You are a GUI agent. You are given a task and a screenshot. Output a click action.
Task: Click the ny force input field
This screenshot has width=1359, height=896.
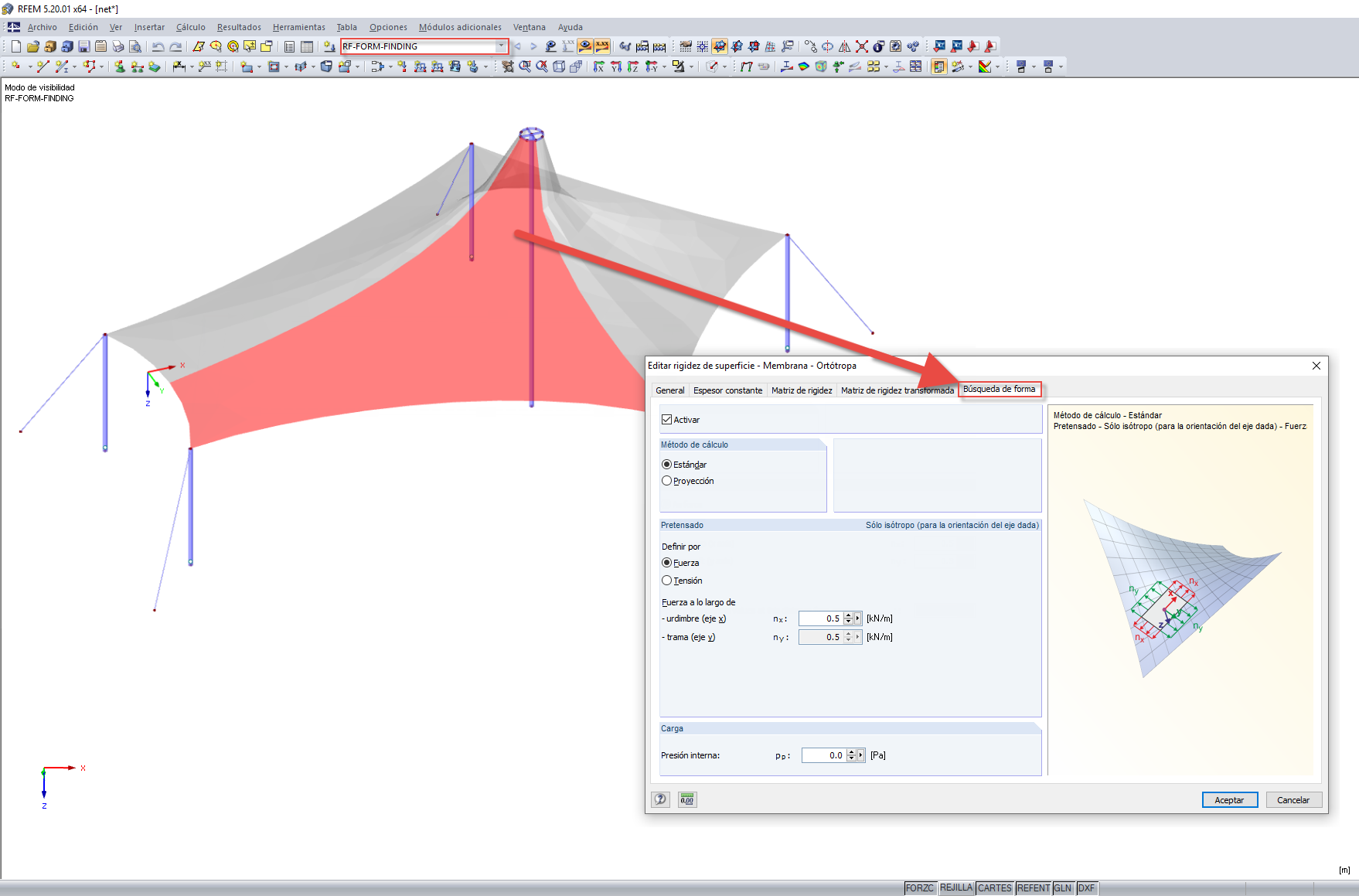820,637
